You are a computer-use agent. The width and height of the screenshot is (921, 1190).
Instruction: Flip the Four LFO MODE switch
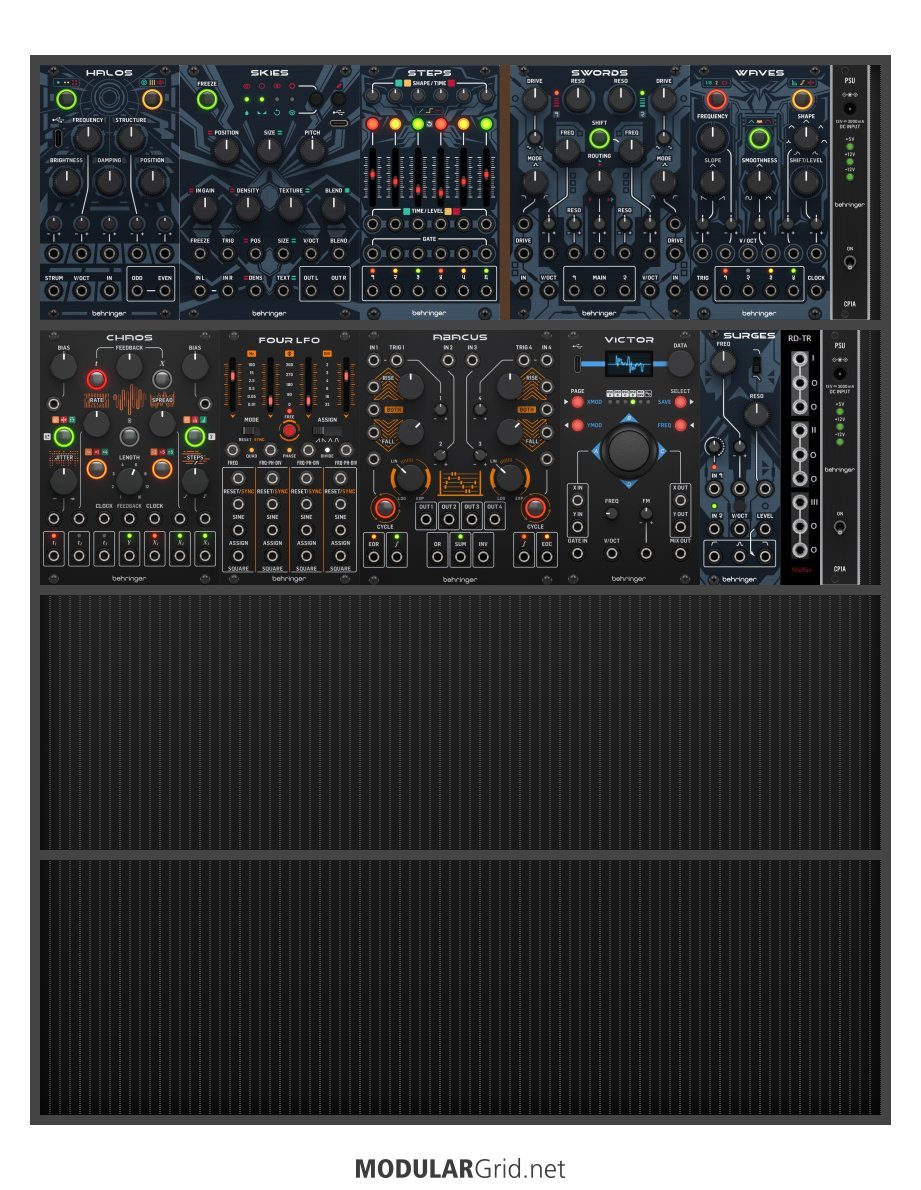[x=250, y=430]
